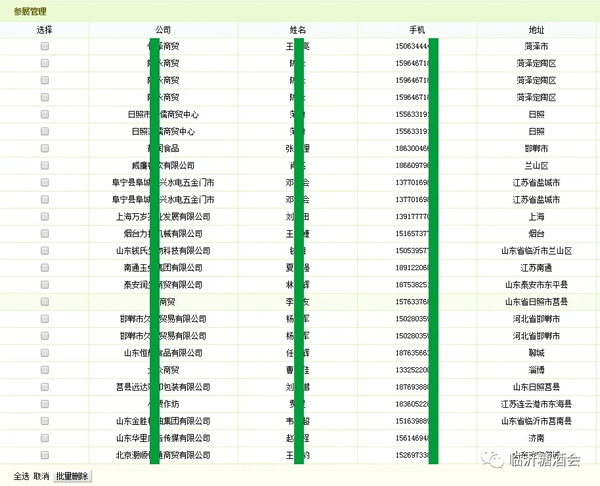This screenshot has height=486, width=600.
Task: Open the 参展管理 panel title
Action: (x=30, y=11)
